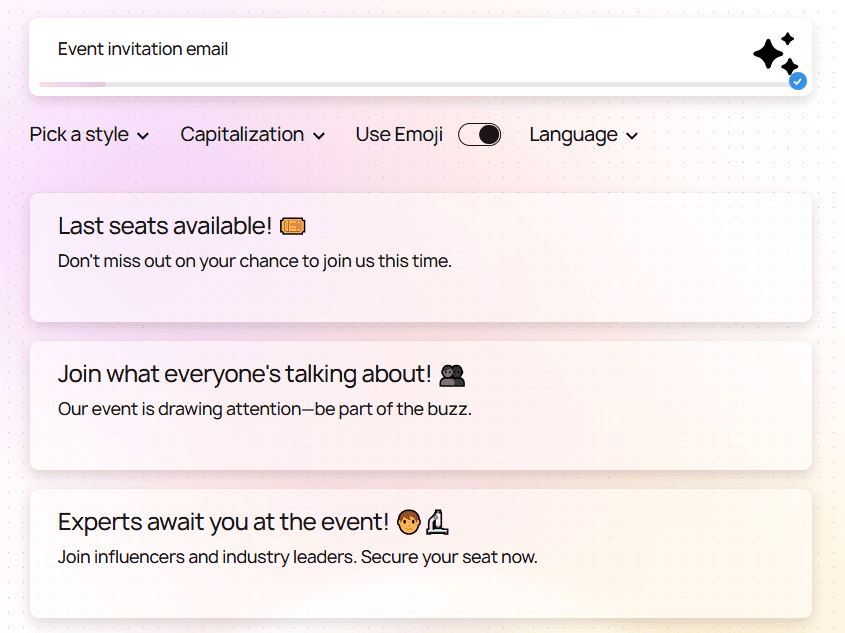This screenshot has width=845, height=633.
Task: Click the Don't miss out description text
Action: (x=253, y=260)
